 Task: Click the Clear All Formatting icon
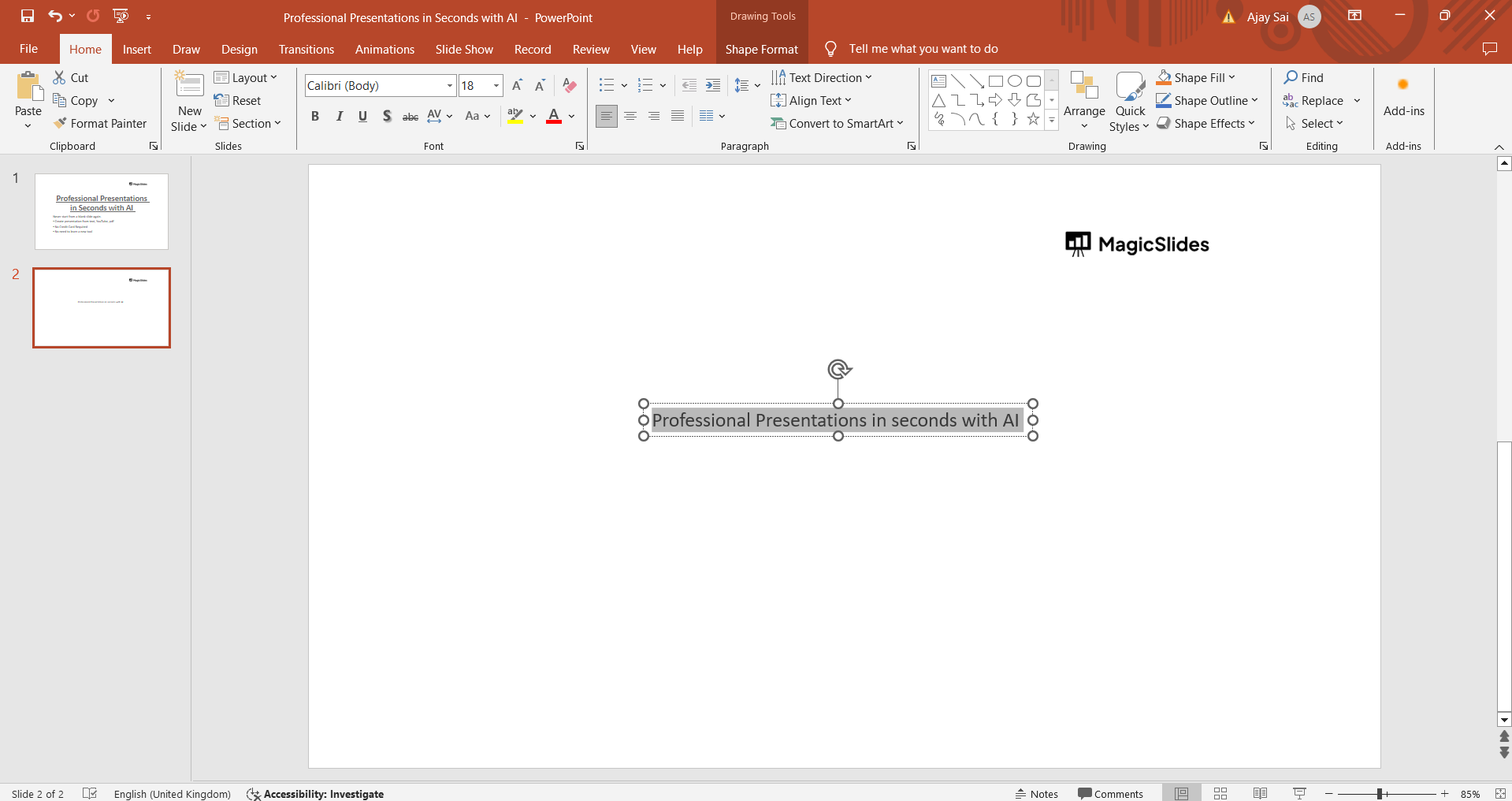click(x=570, y=85)
